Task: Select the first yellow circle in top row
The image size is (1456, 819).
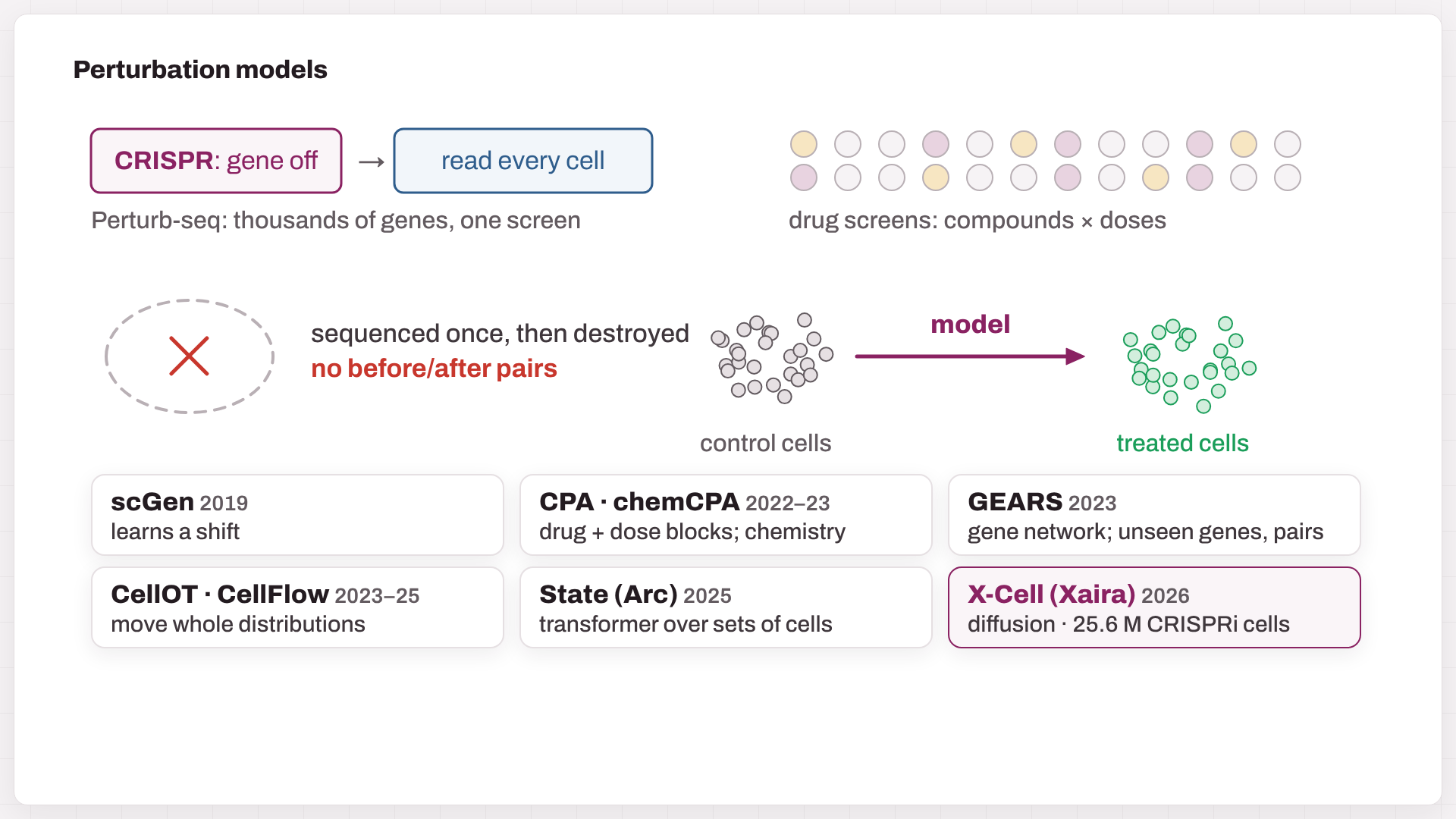Action: click(804, 144)
